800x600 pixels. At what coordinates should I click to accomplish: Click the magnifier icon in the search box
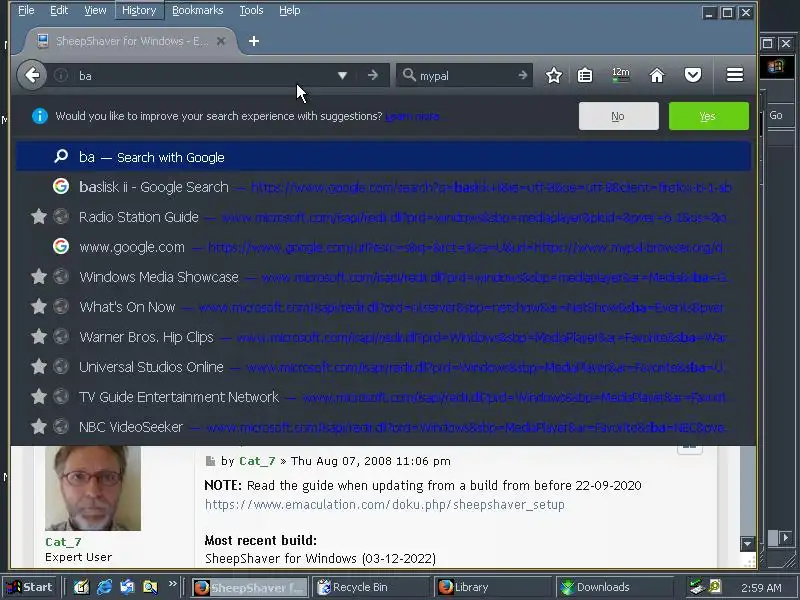click(409, 76)
